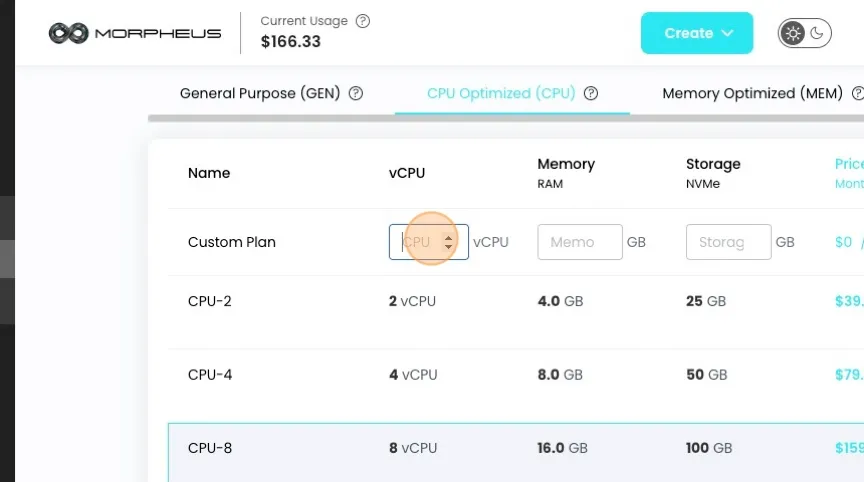
Task: Click the chevron arrow on Create
Action: 727,33
